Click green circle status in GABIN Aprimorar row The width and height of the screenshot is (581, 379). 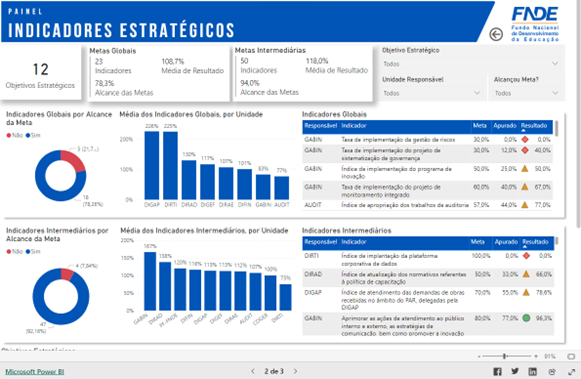pyautogui.click(x=526, y=318)
